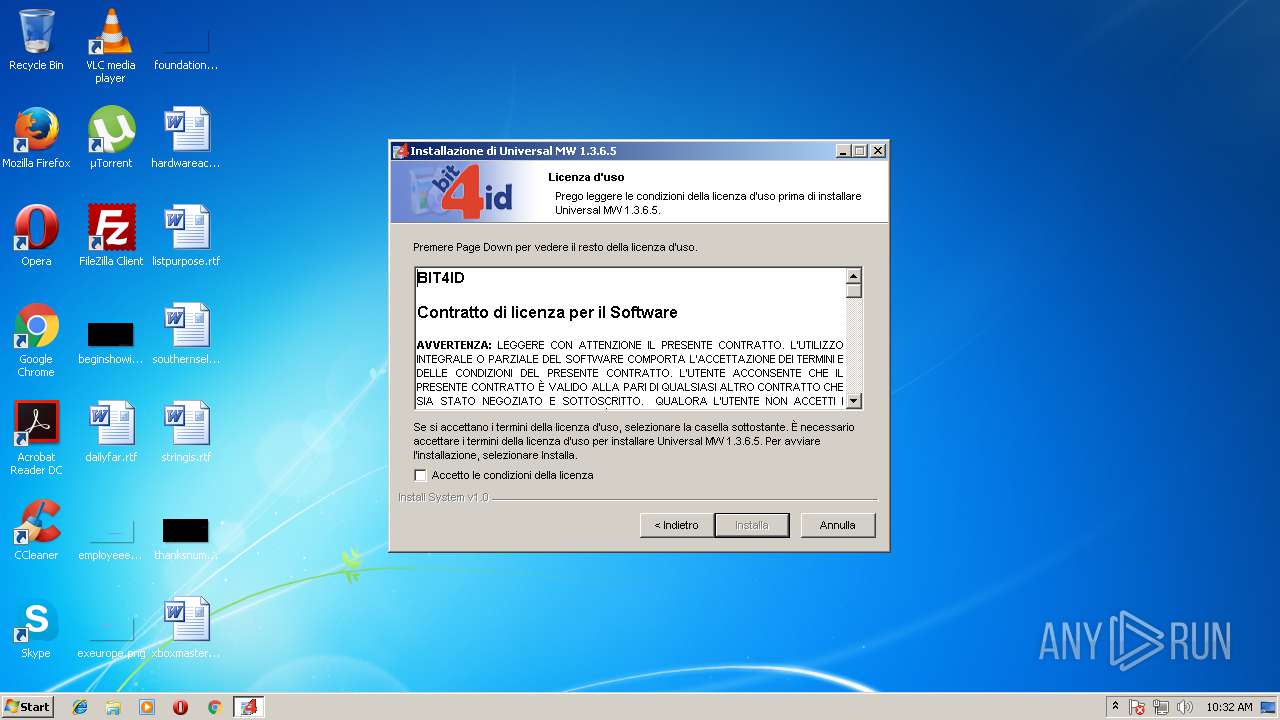The width and height of the screenshot is (1280, 720).
Task: Click the taskbar clock 10:32 AM
Action: 1229,707
